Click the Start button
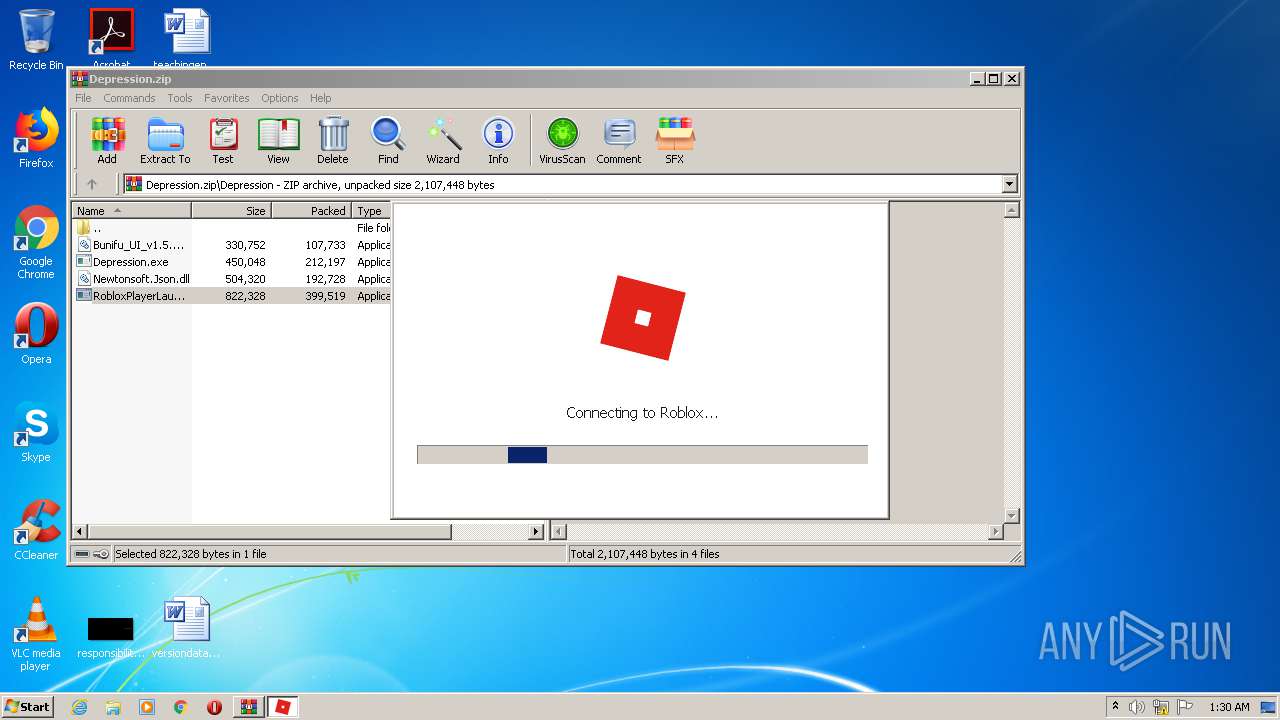Viewport: 1280px width, 720px height. coord(27,707)
